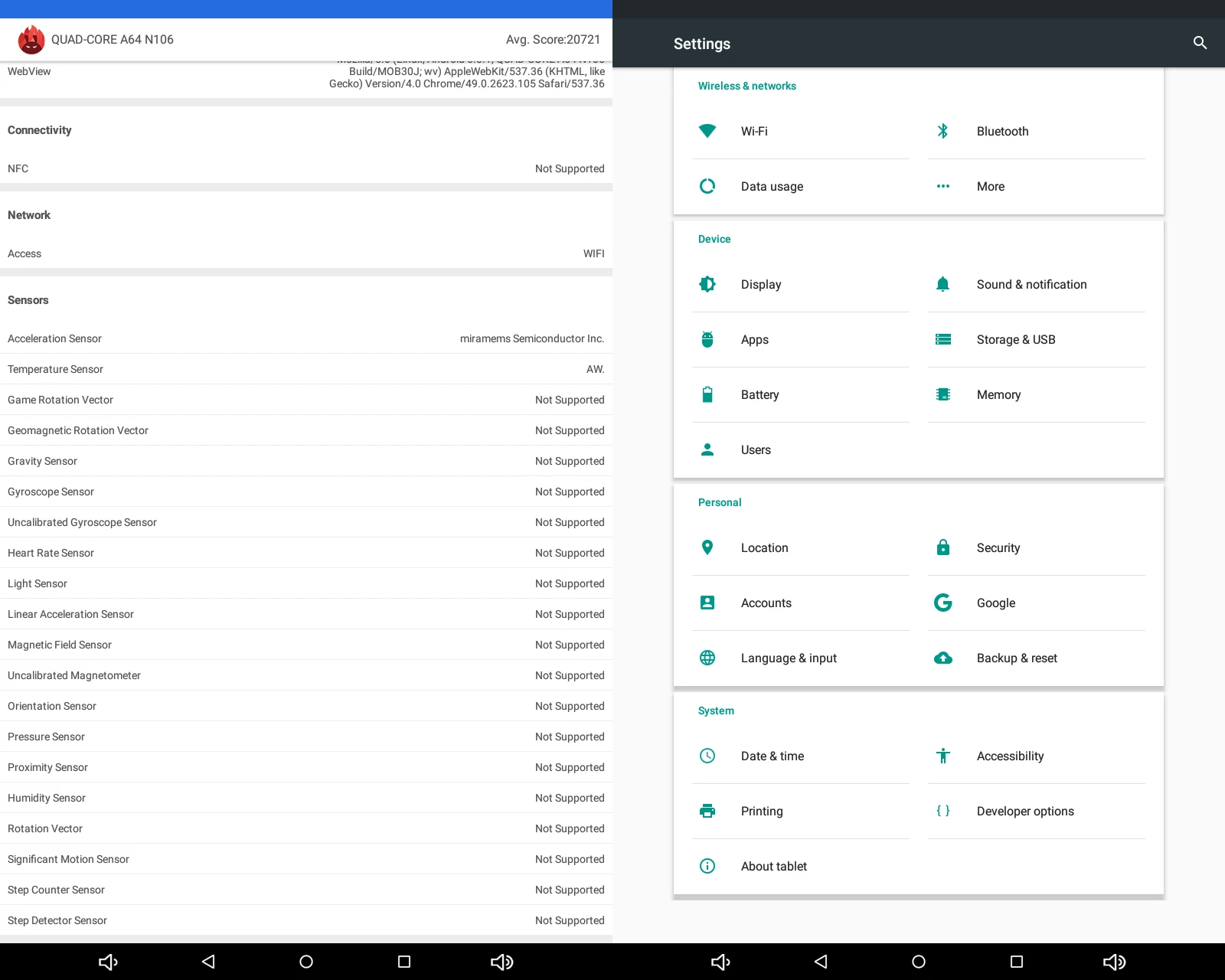The width and height of the screenshot is (1225, 980).
Task: Tap the Google G logo icon
Action: coord(943,603)
